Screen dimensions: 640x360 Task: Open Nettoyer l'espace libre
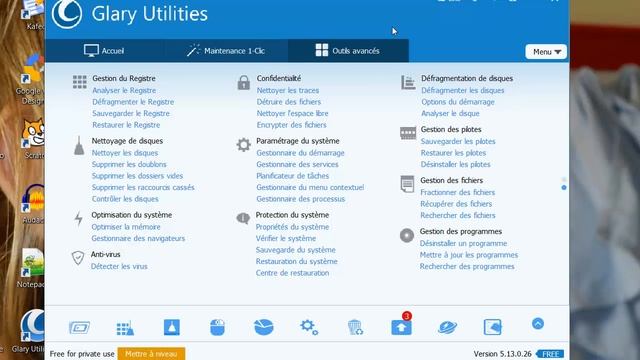tap(292, 113)
